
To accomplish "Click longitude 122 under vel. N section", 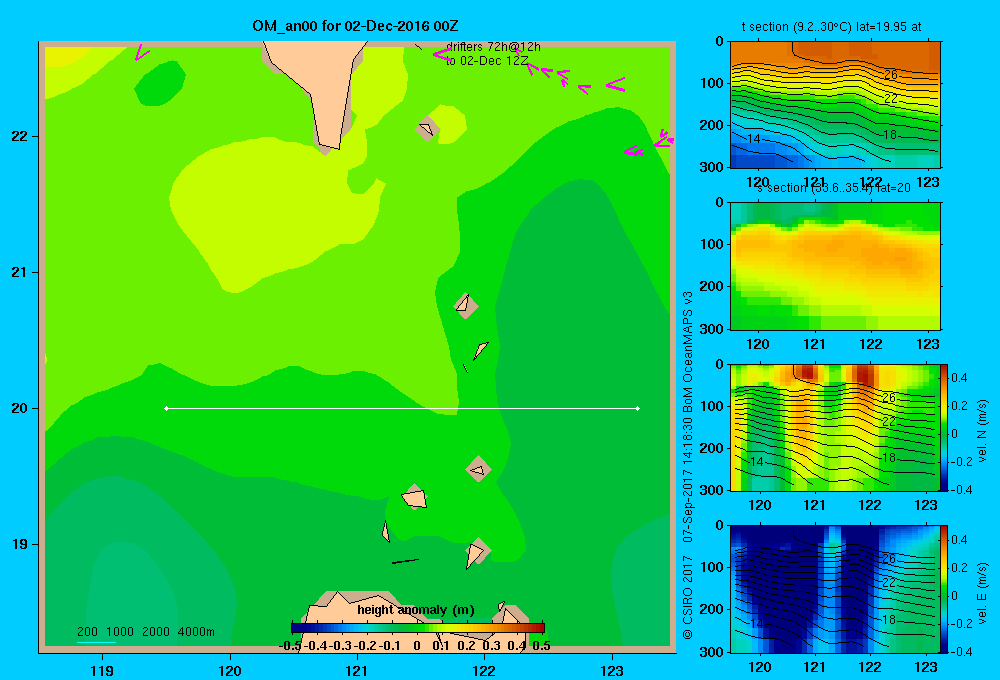I will coord(870,505).
